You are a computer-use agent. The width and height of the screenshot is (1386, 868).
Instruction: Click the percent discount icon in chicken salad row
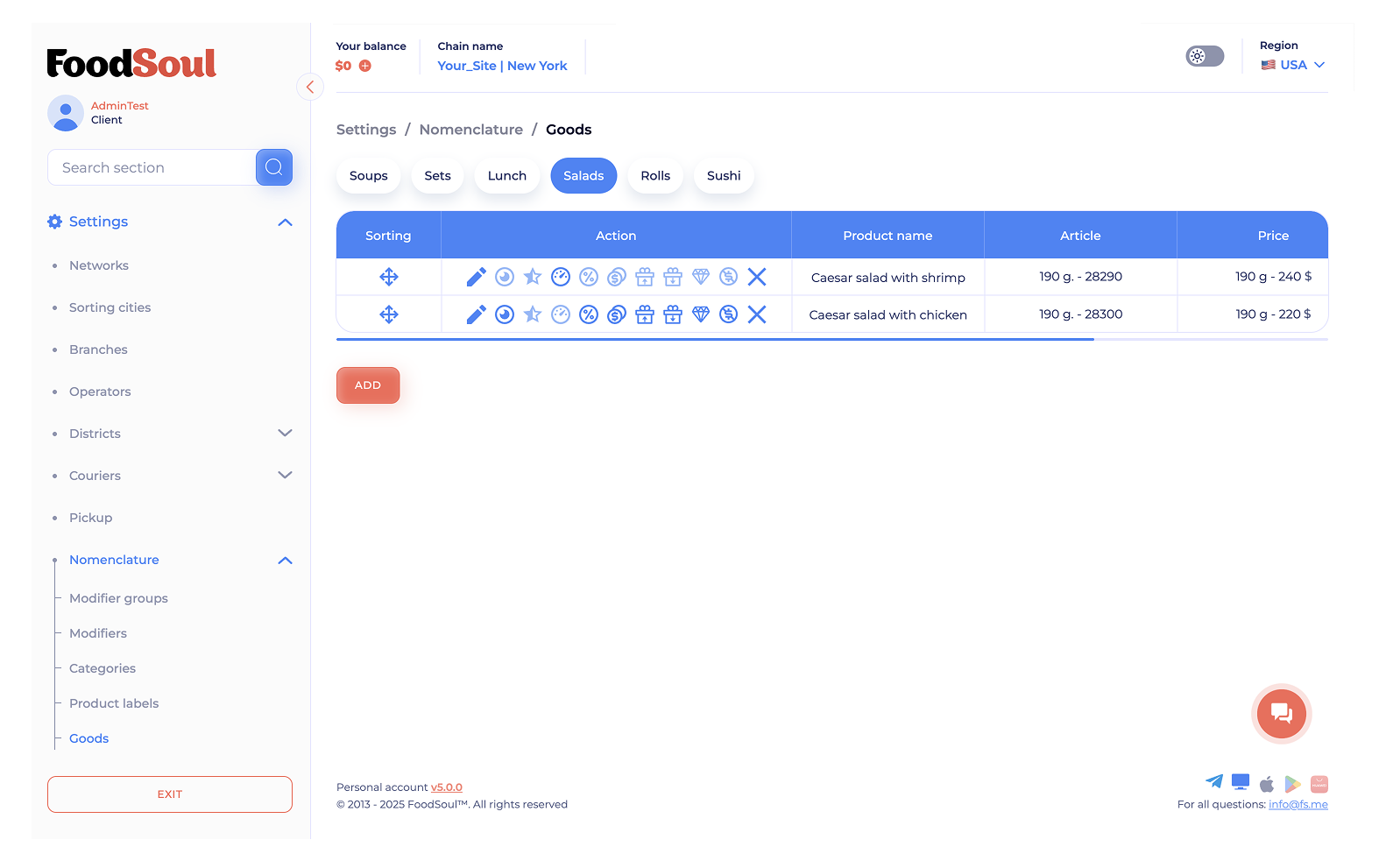pos(589,314)
